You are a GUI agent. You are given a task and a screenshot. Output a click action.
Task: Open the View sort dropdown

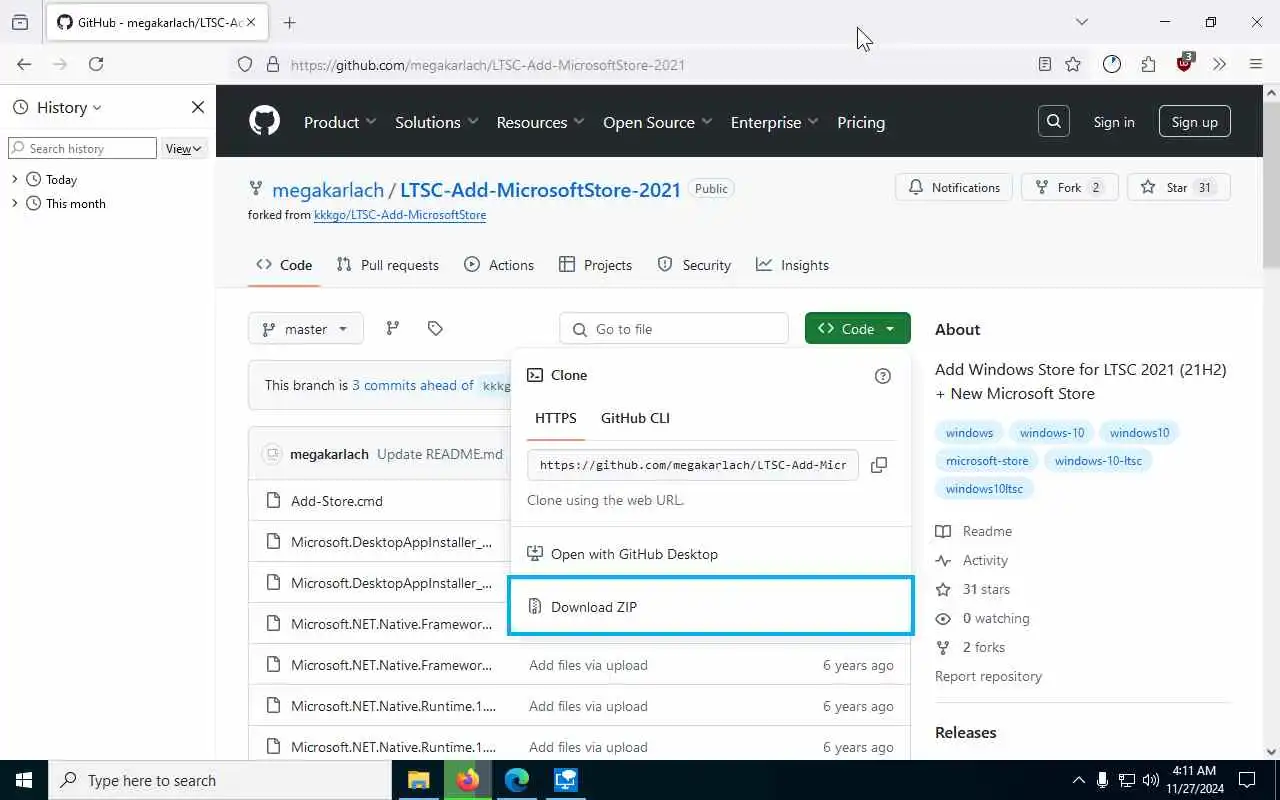[x=184, y=148]
